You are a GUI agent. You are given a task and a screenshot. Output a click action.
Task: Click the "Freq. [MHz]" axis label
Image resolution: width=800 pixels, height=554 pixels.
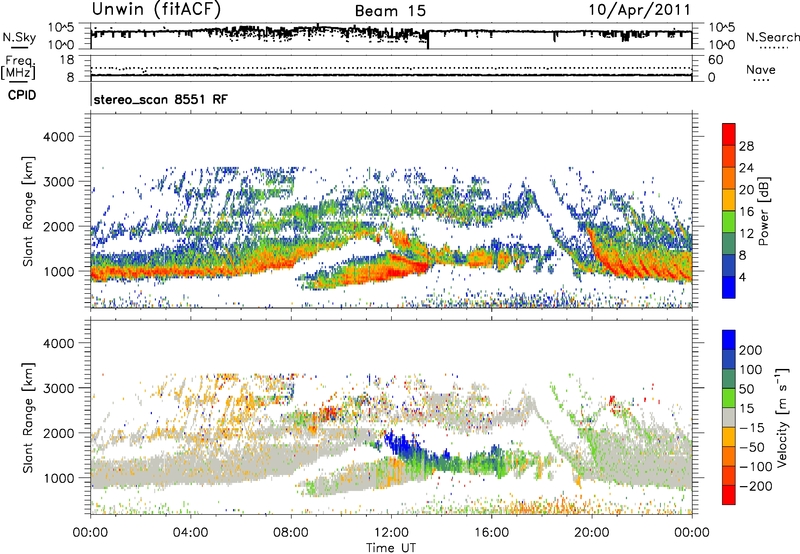18,68
